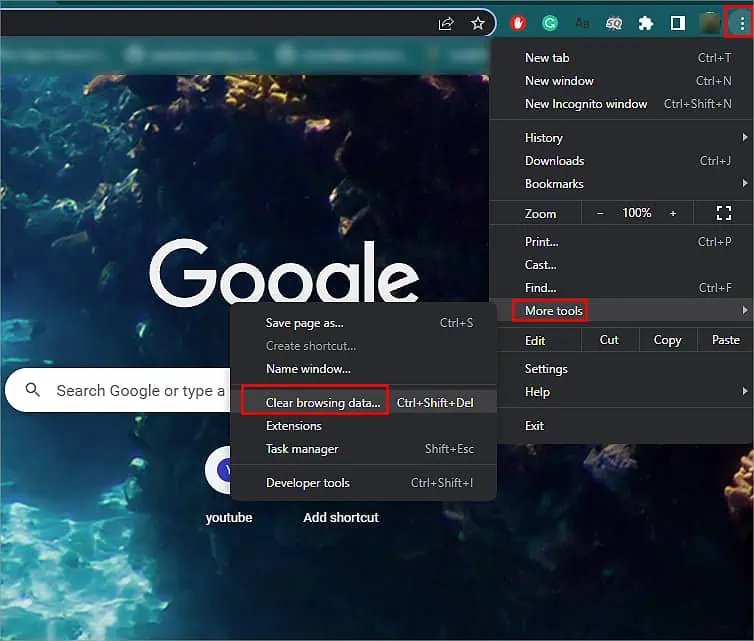Open Developer tools from submenu
754x641 pixels.
364,482
